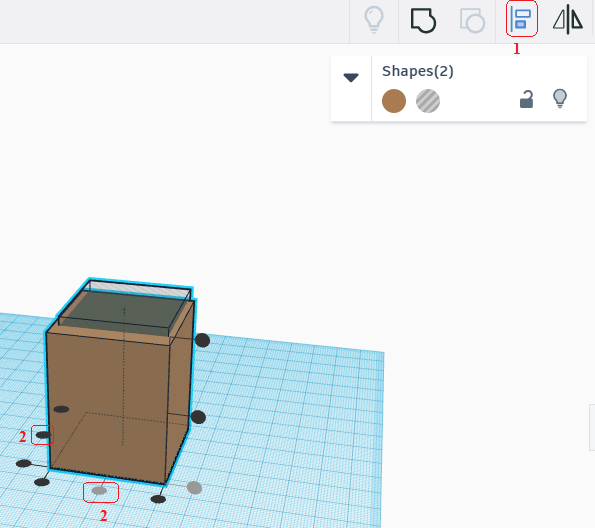
Task: Click the bottom-right align handle under box
Action: (158, 499)
